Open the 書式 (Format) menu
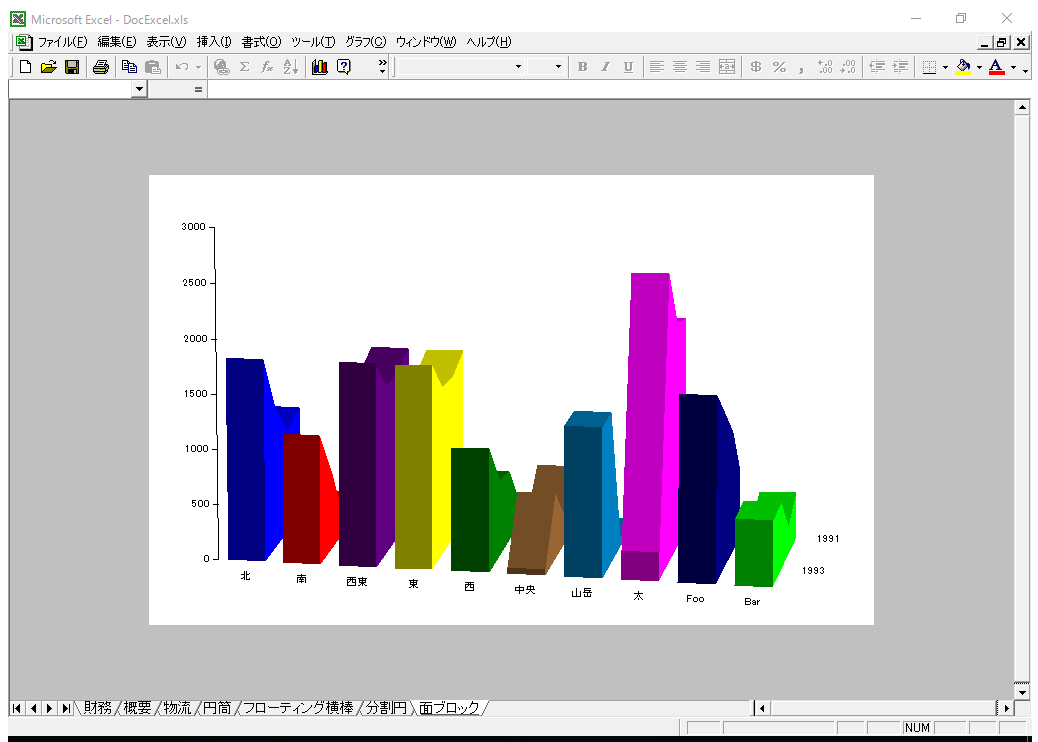 coord(261,42)
